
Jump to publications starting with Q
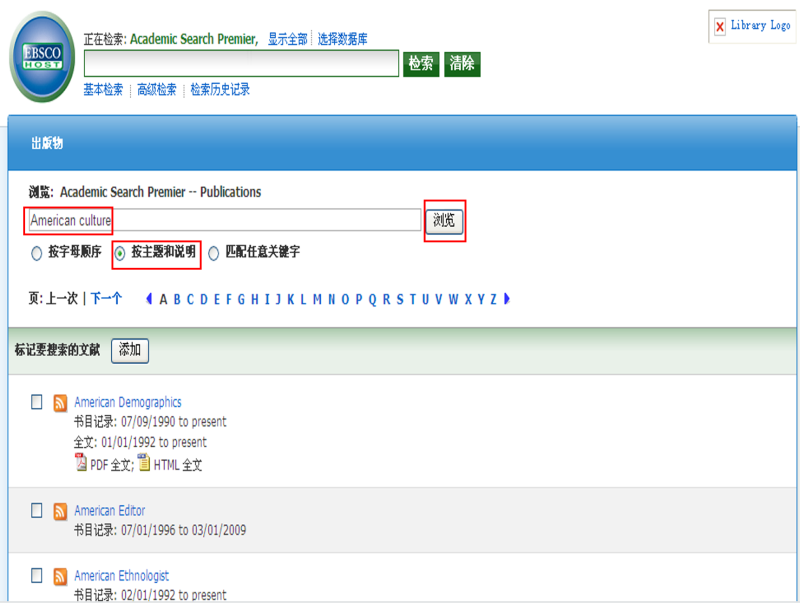372,299
